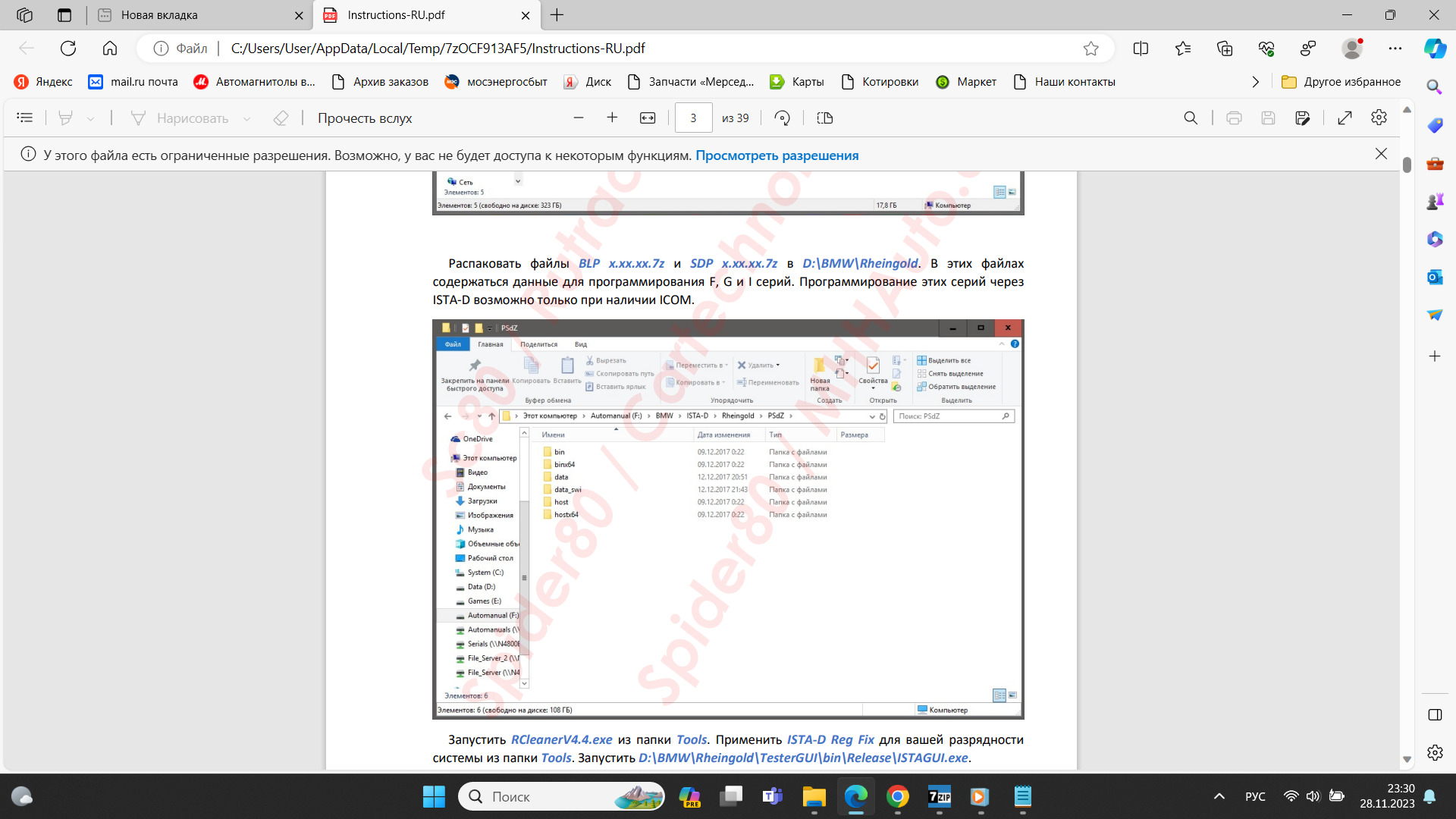
Task: Click the fit to width icon
Action: pos(648,118)
